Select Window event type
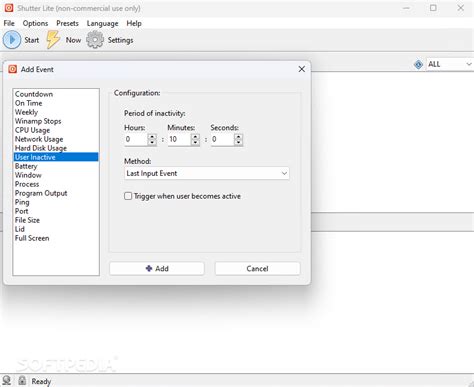 point(56,175)
